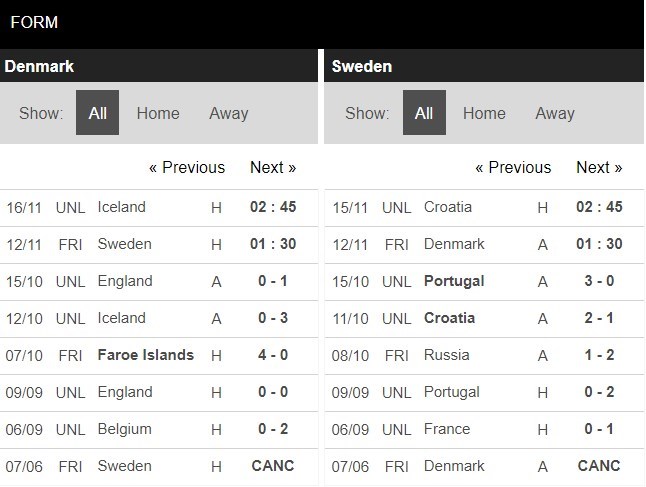Open Denmark's match against Belgium
This screenshot has width=646, height=487.
(x=125, y=429)
